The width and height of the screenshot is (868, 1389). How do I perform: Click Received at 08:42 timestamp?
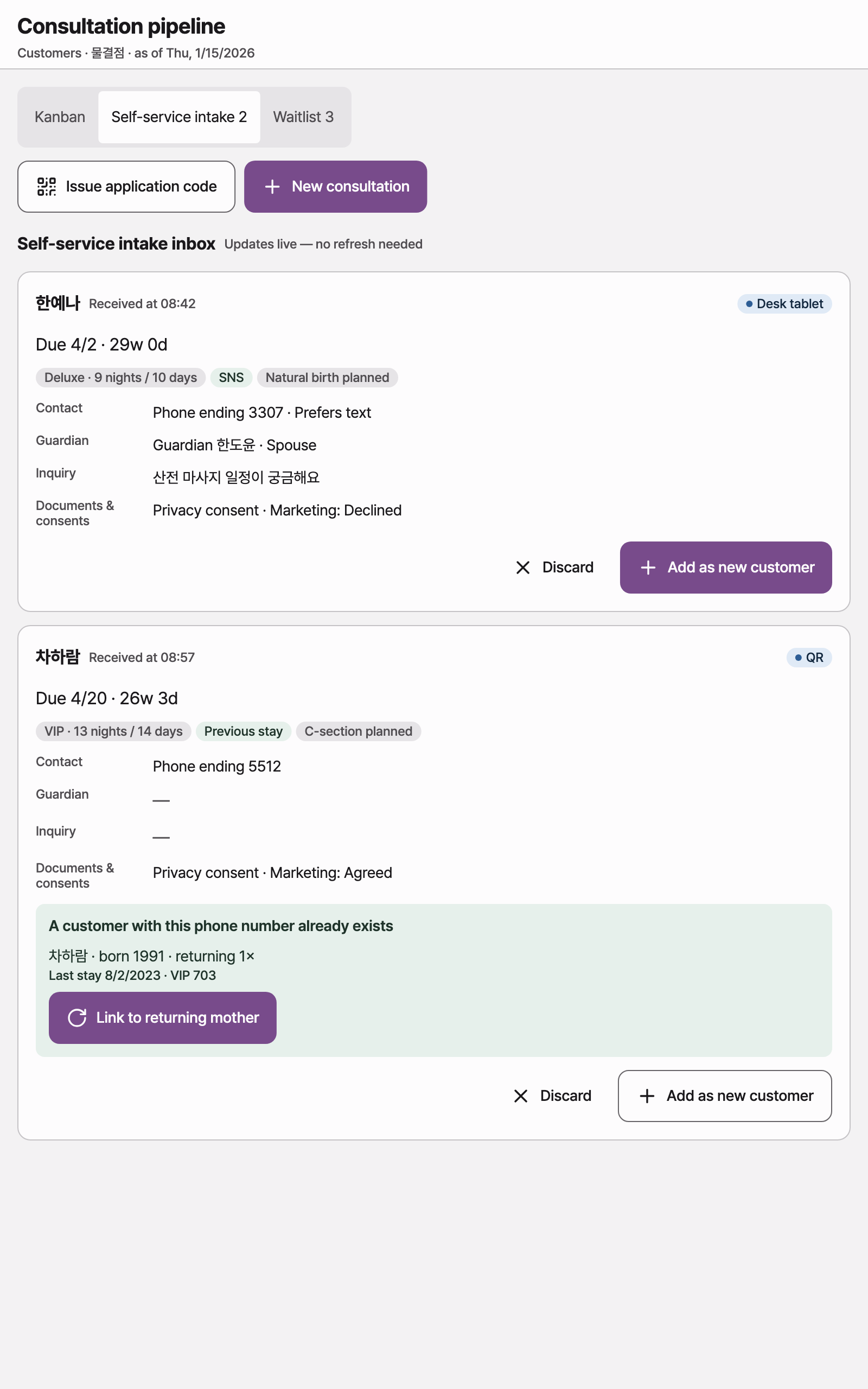point(142,304)
